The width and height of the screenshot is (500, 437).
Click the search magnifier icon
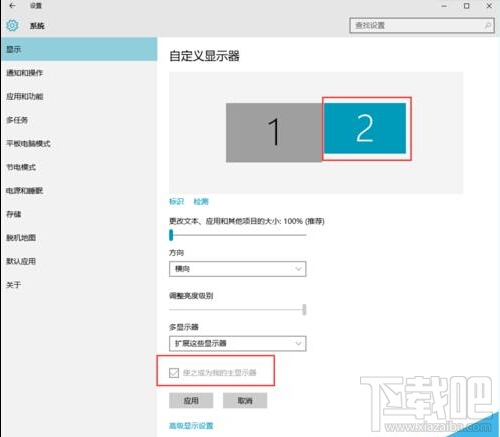click(x=488, y=25)
